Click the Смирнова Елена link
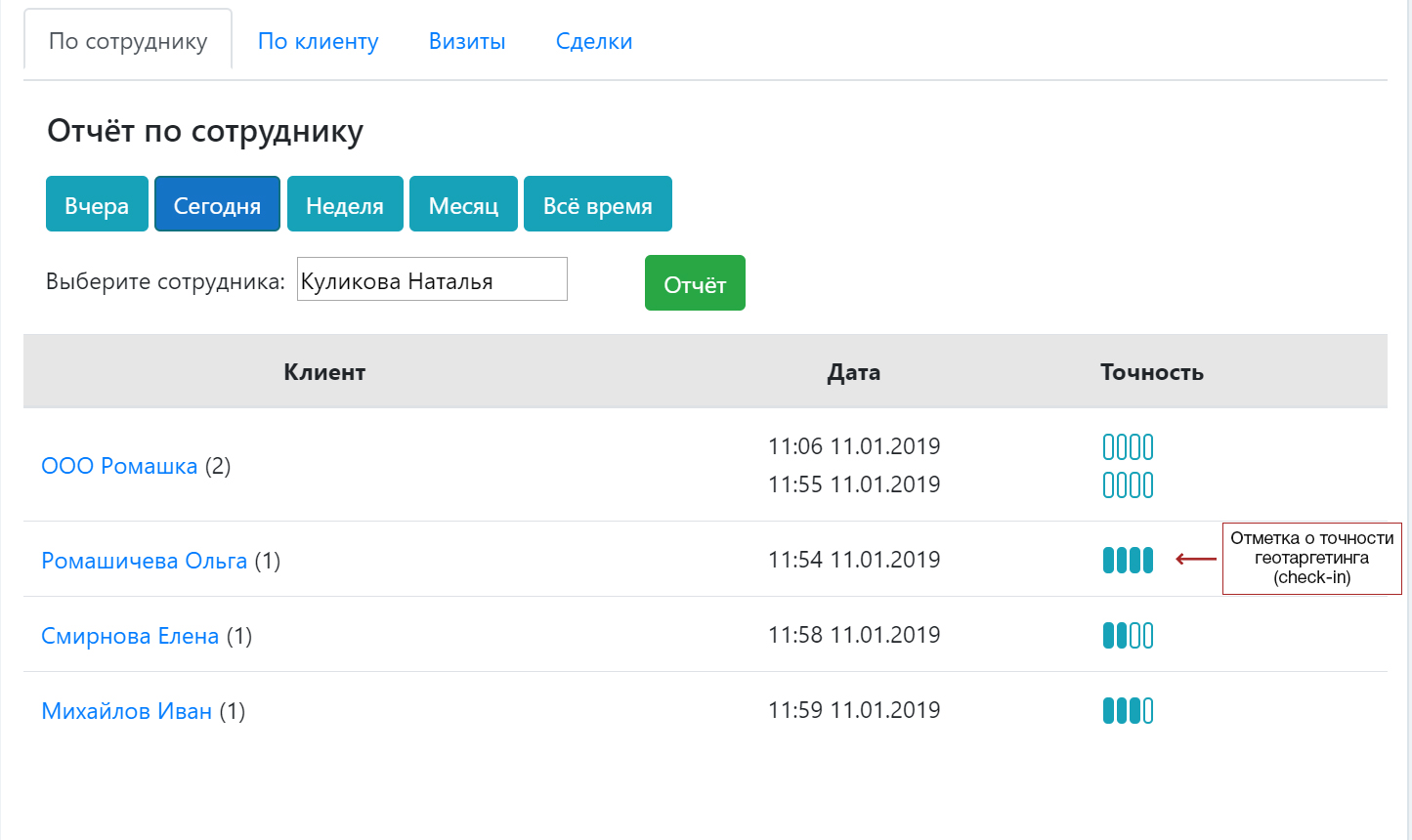 (130, 636)
